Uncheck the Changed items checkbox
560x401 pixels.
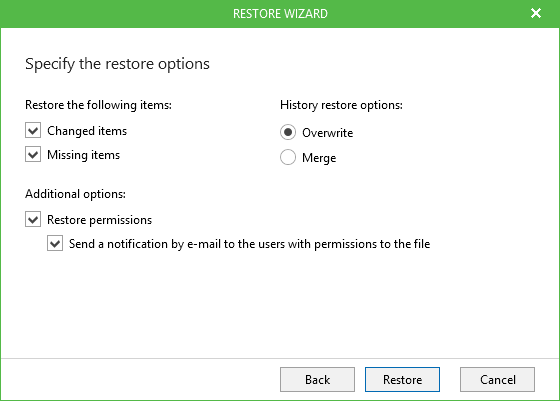(x=33, y=130)
